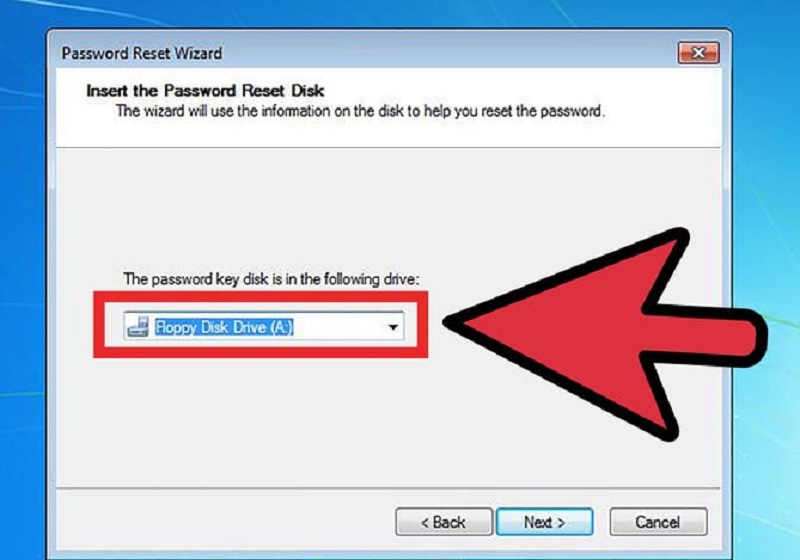
Task: Click the blue desktop wallpaper right of the dialog
Action: [765, 204]
